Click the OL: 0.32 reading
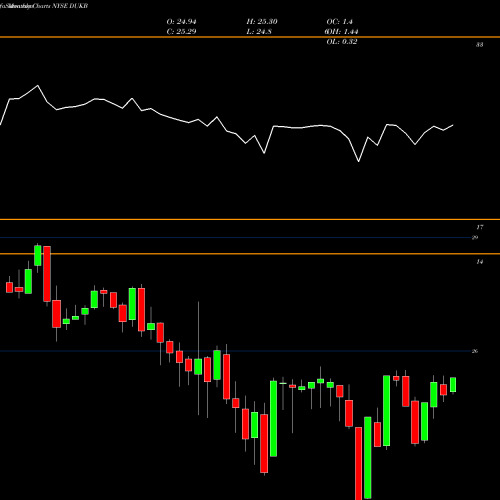The width and height of the screenshot is (500, 500). pyautogui.click(x=342, y=42)
